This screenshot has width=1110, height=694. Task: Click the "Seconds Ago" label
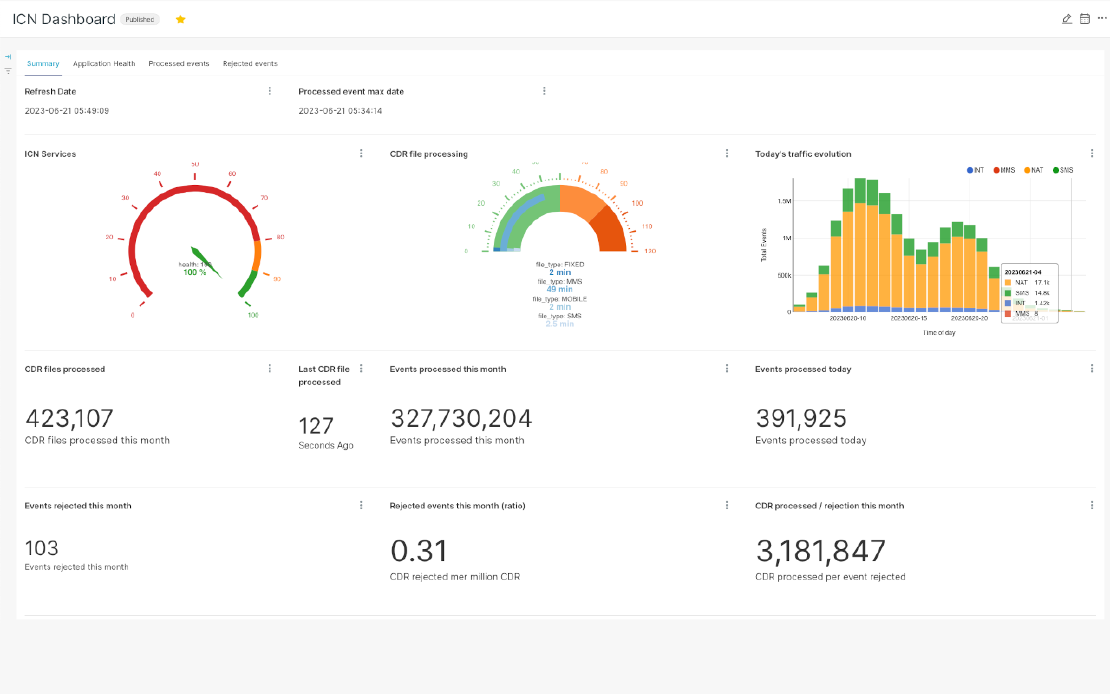(x=326, y=445)
